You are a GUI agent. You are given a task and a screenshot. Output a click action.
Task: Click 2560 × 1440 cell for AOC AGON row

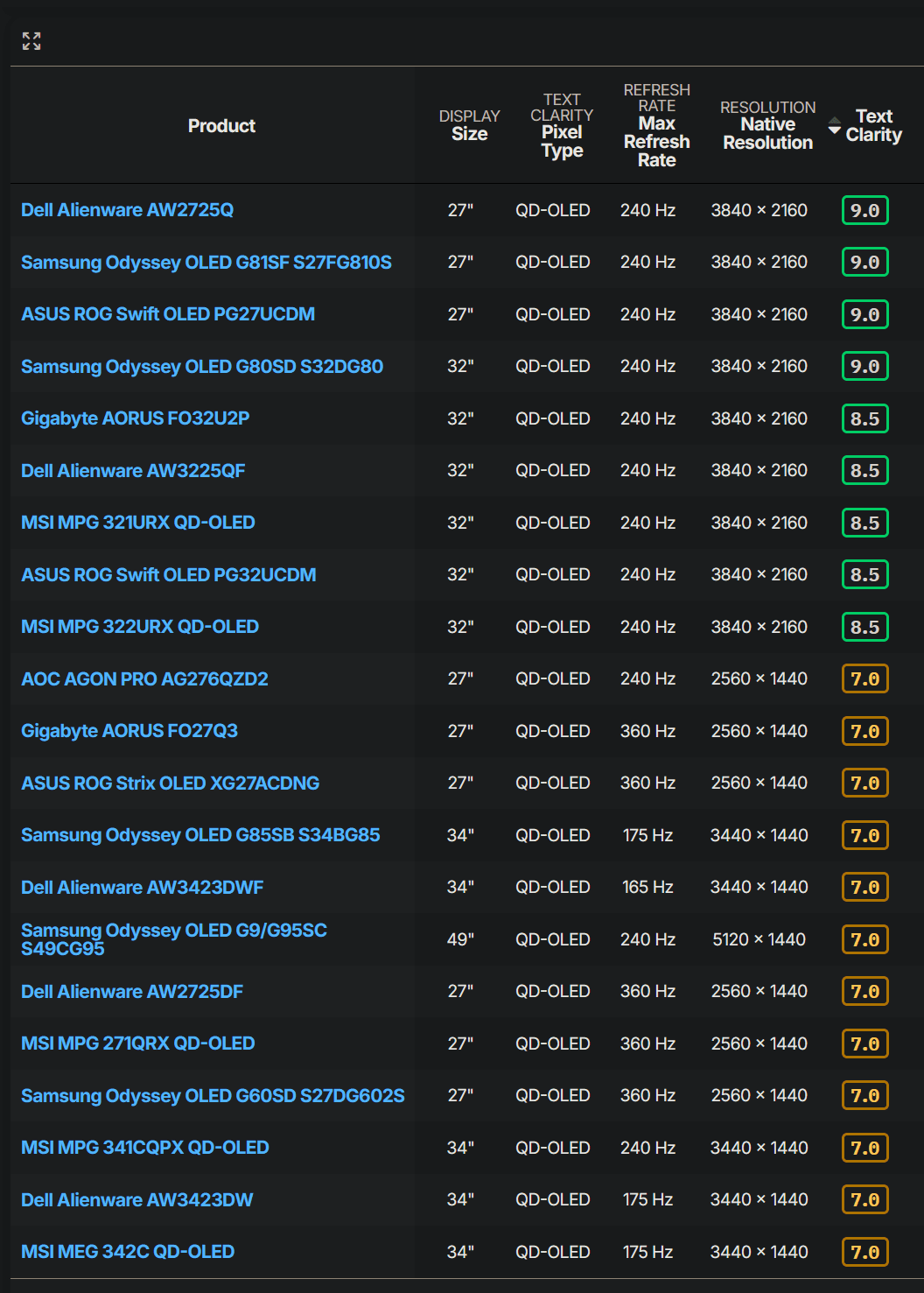[759, 679]
